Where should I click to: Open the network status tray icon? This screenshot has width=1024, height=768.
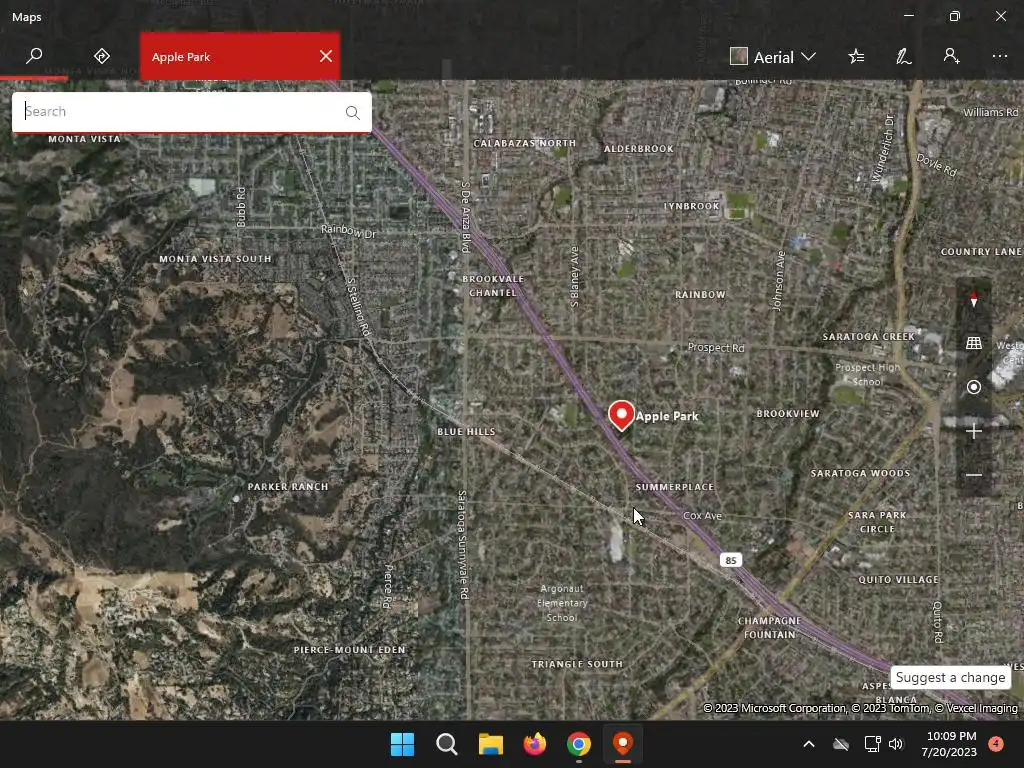(872, 744)
